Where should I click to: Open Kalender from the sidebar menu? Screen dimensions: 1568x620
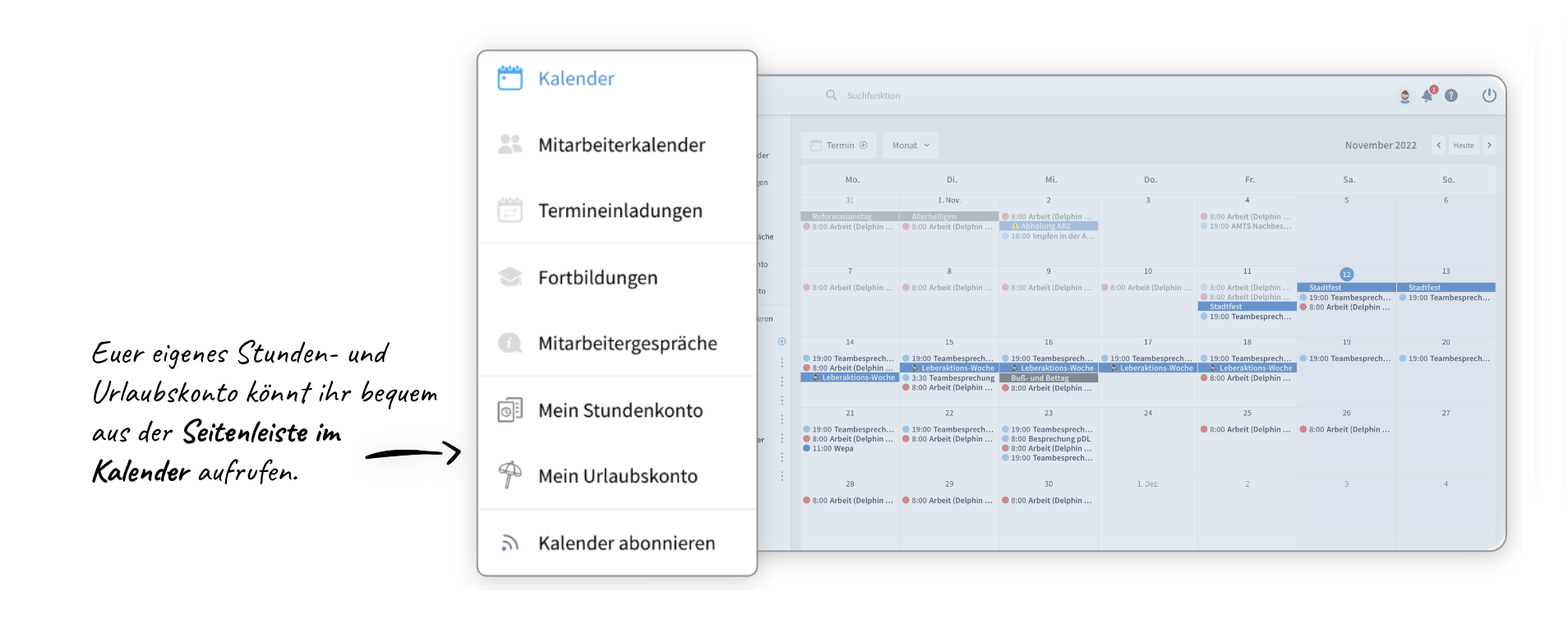coord(575,79)
